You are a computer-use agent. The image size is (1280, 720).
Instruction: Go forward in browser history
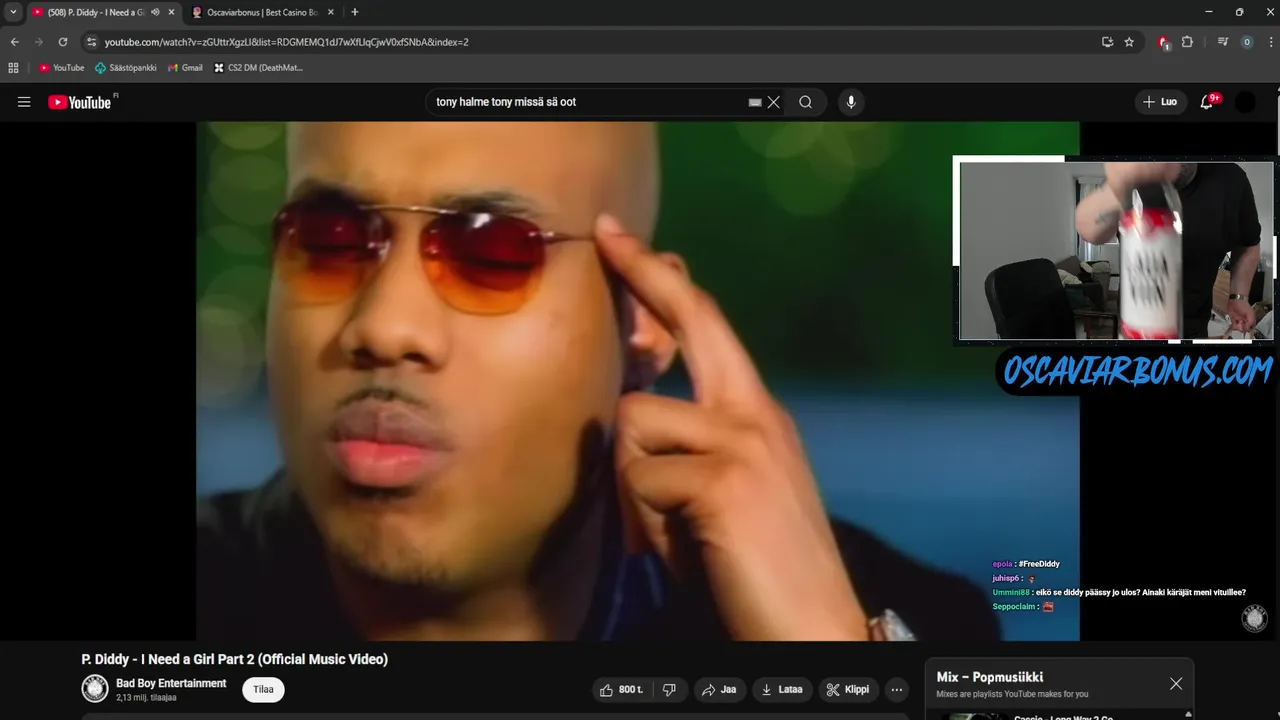[x=39, y=42]
